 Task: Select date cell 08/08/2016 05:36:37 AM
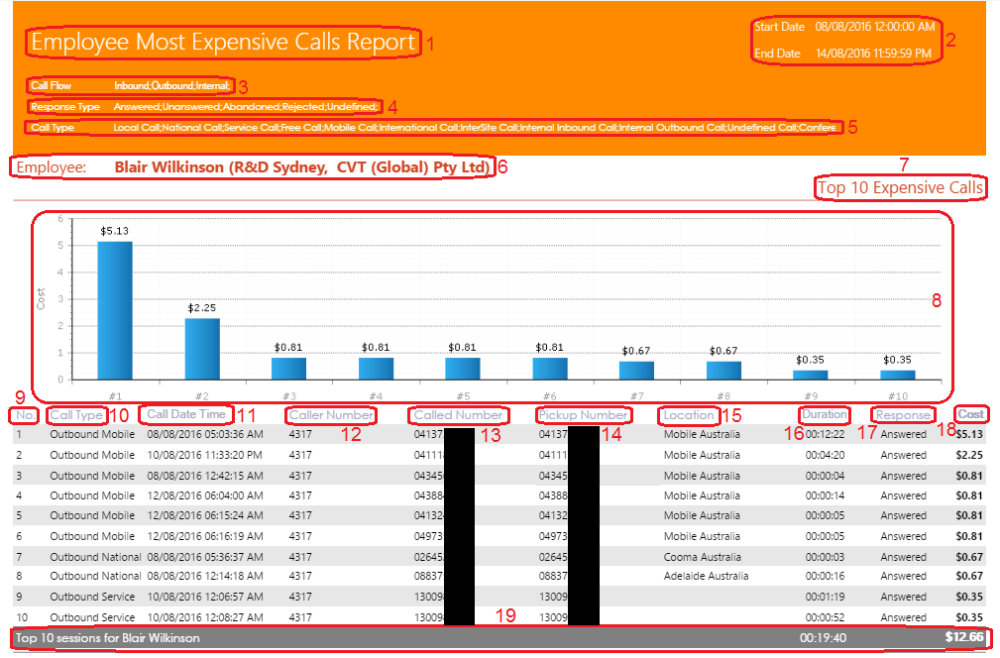coord(205,557)
